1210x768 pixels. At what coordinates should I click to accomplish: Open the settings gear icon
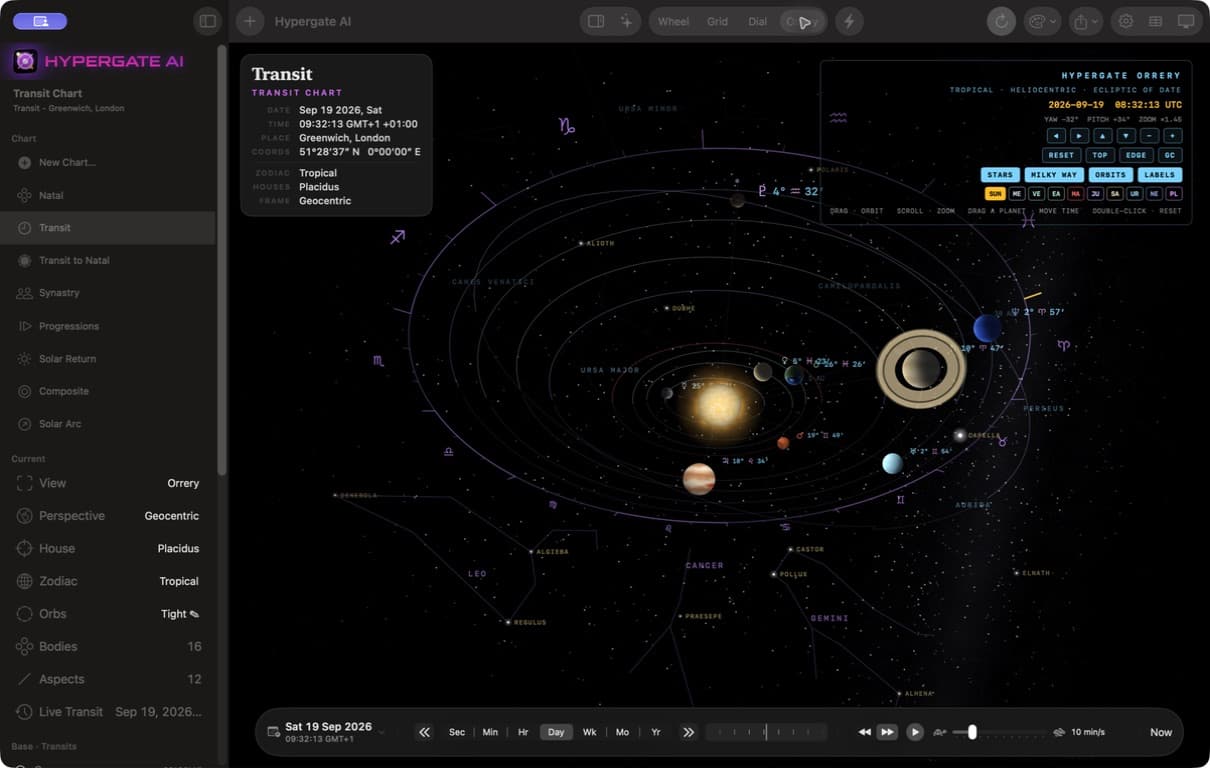click(x=1126, y=21)
